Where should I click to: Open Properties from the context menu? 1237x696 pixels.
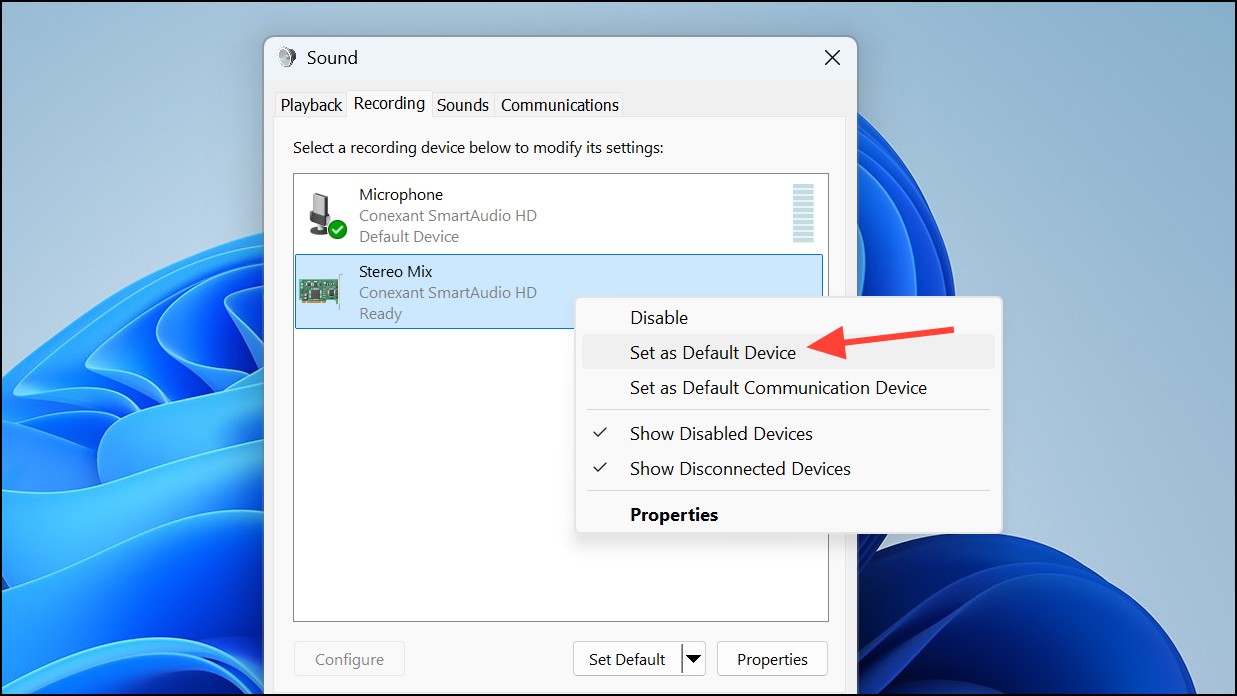pyautogui.click(x=673, y=514)
